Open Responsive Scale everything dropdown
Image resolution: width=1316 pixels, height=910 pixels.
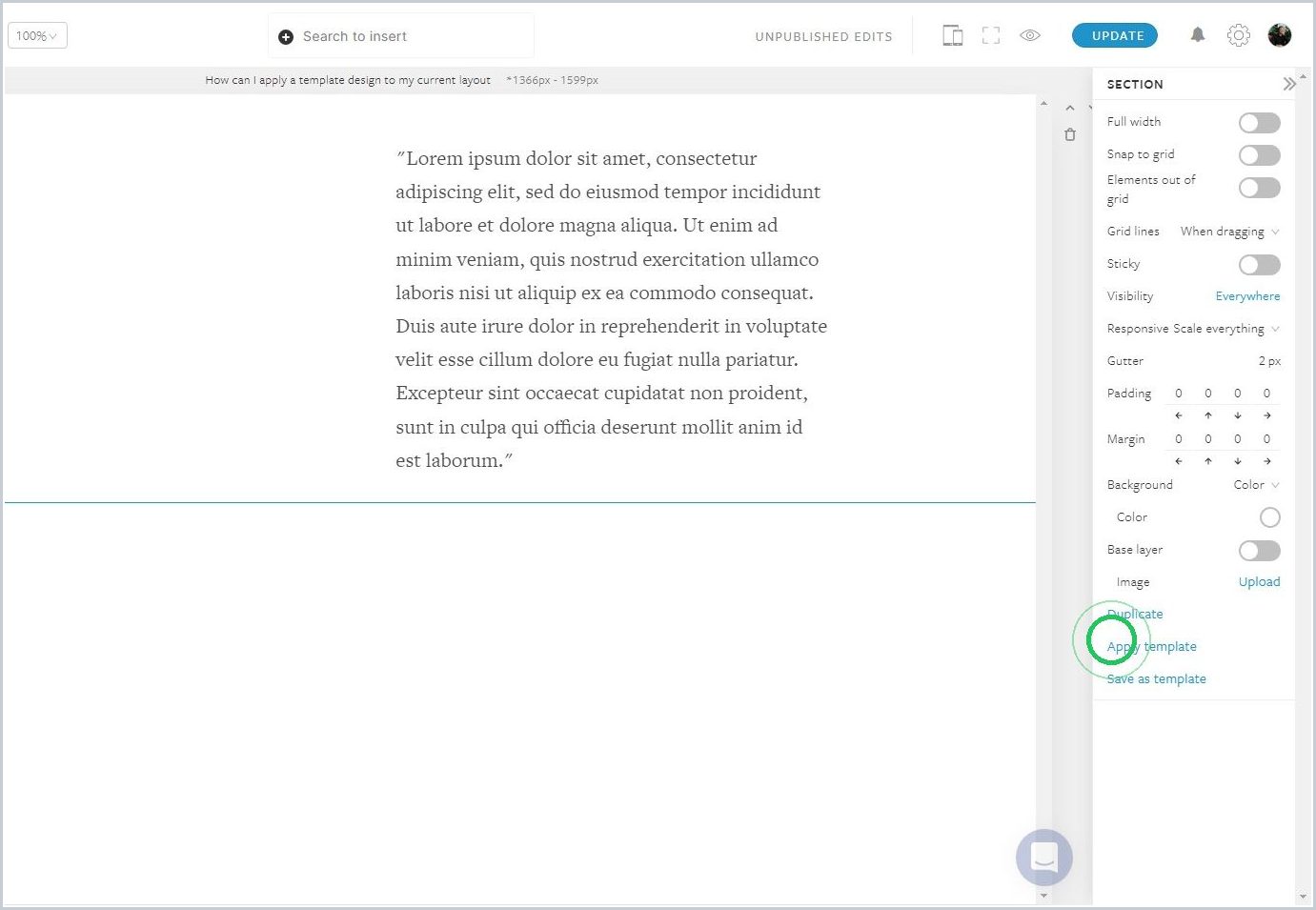tap(1226, 329)
